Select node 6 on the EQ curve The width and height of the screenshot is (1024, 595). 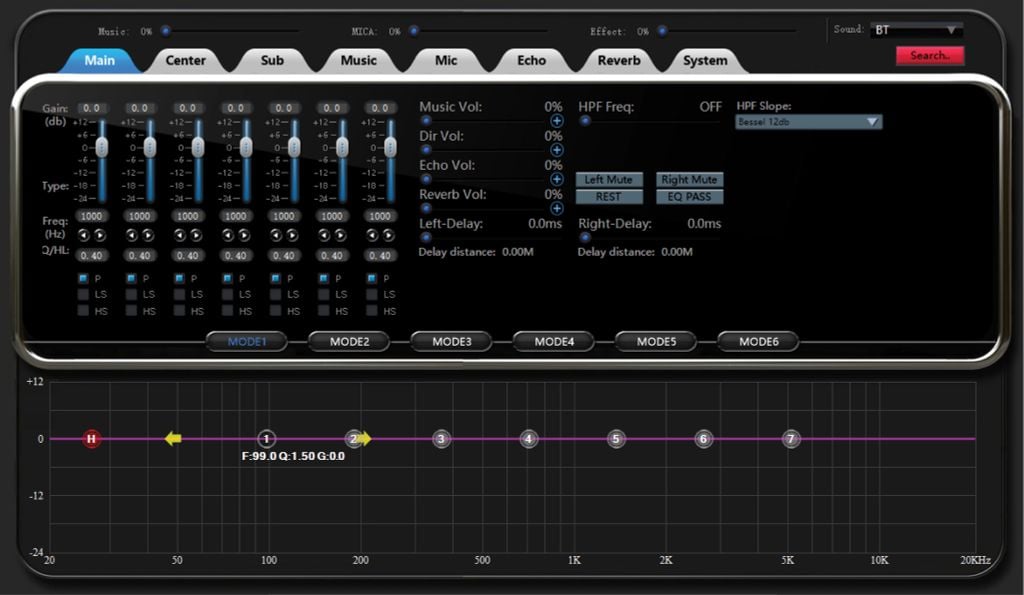tap(703, 439)
